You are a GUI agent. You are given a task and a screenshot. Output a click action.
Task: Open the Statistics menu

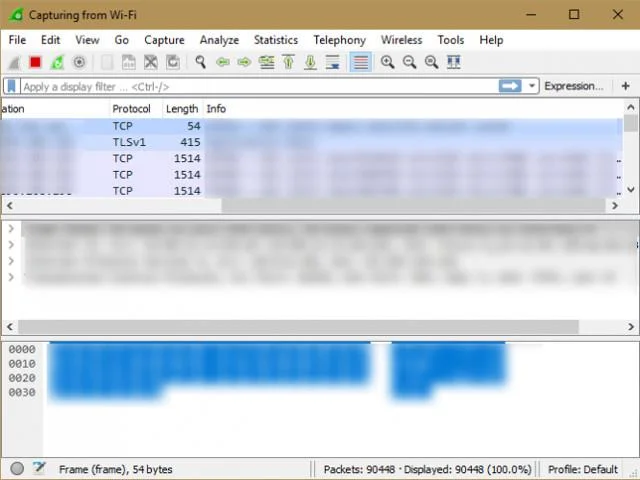(276, 40)
